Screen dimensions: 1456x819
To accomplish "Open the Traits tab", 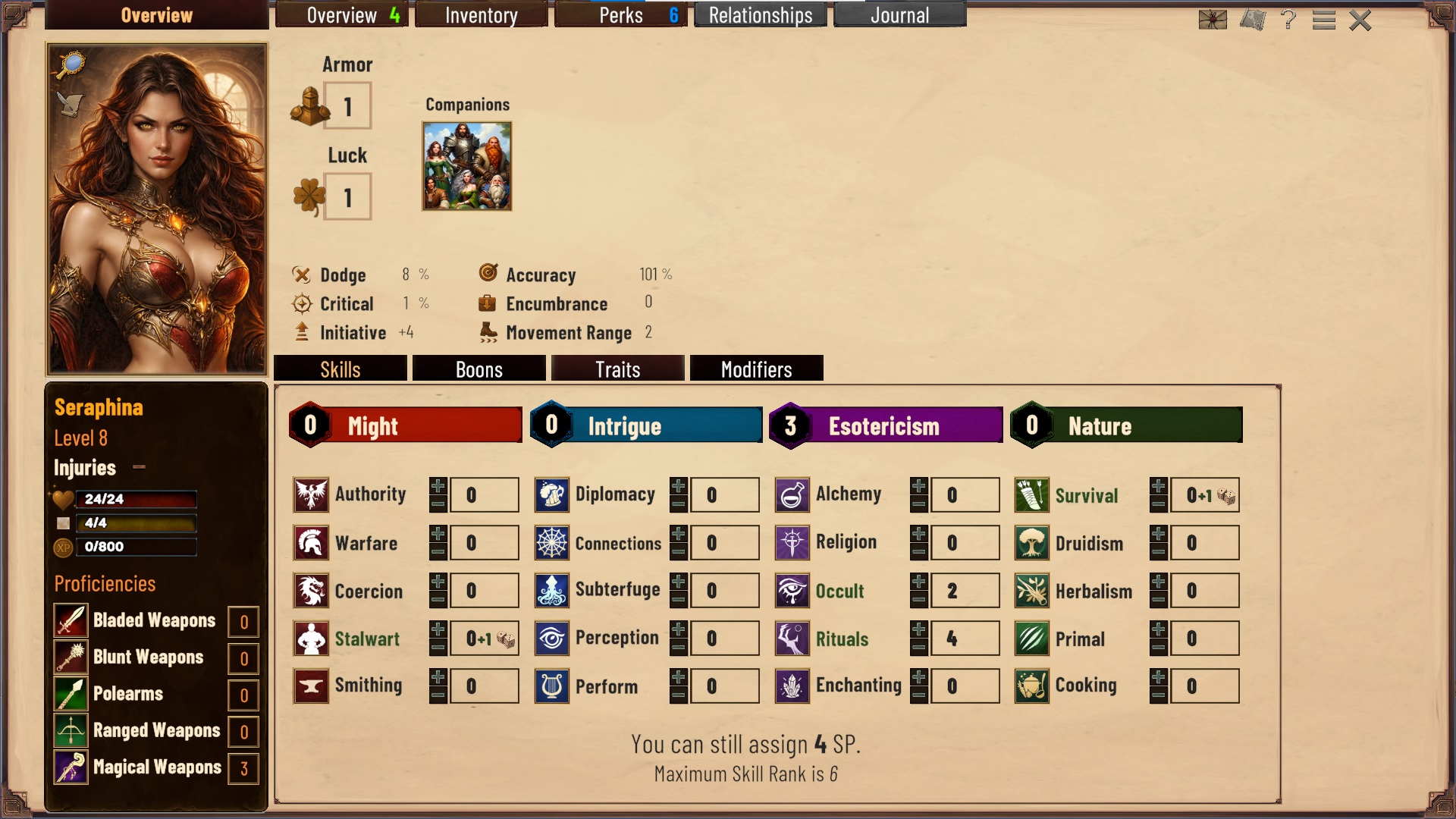I will click(x=618, y=369).
